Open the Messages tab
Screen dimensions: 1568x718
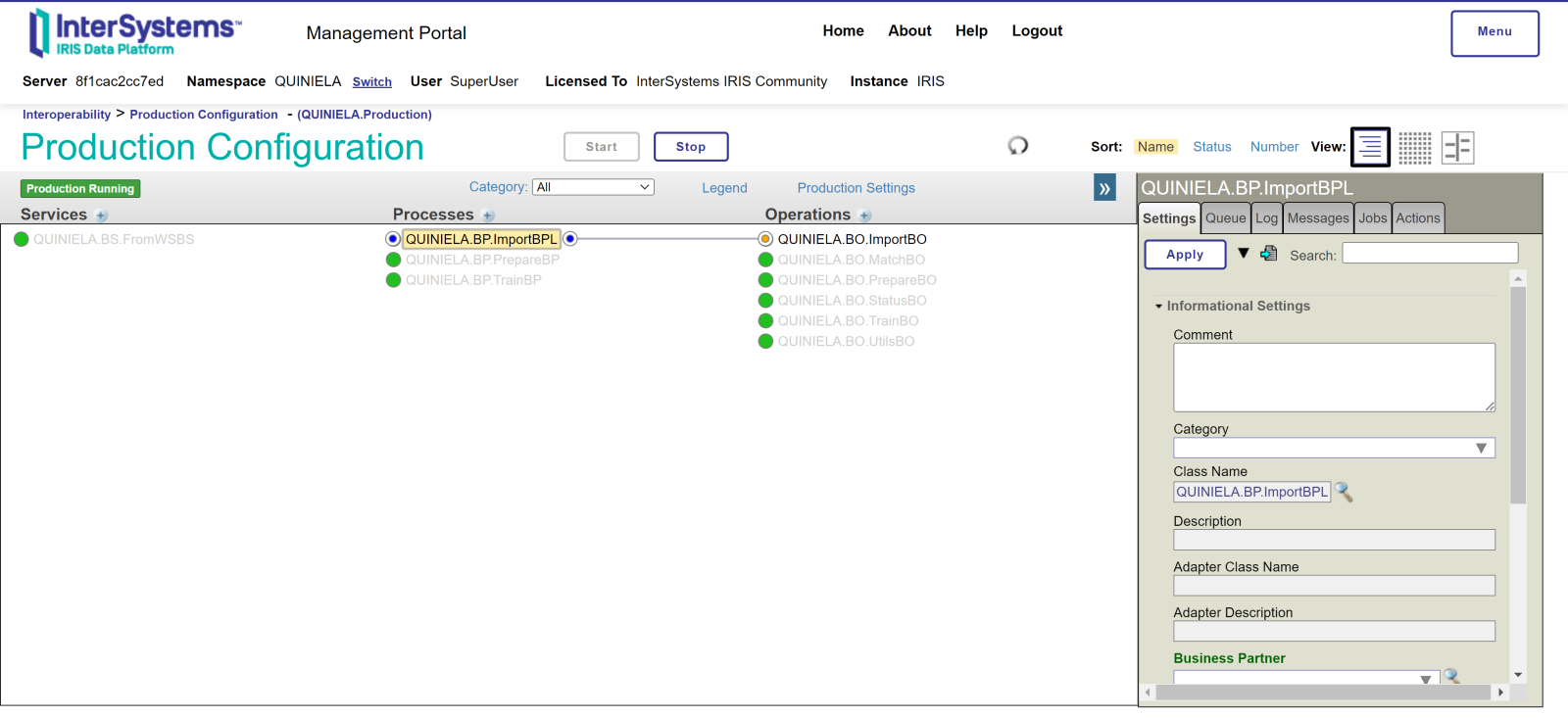(x=1317, y=218)
